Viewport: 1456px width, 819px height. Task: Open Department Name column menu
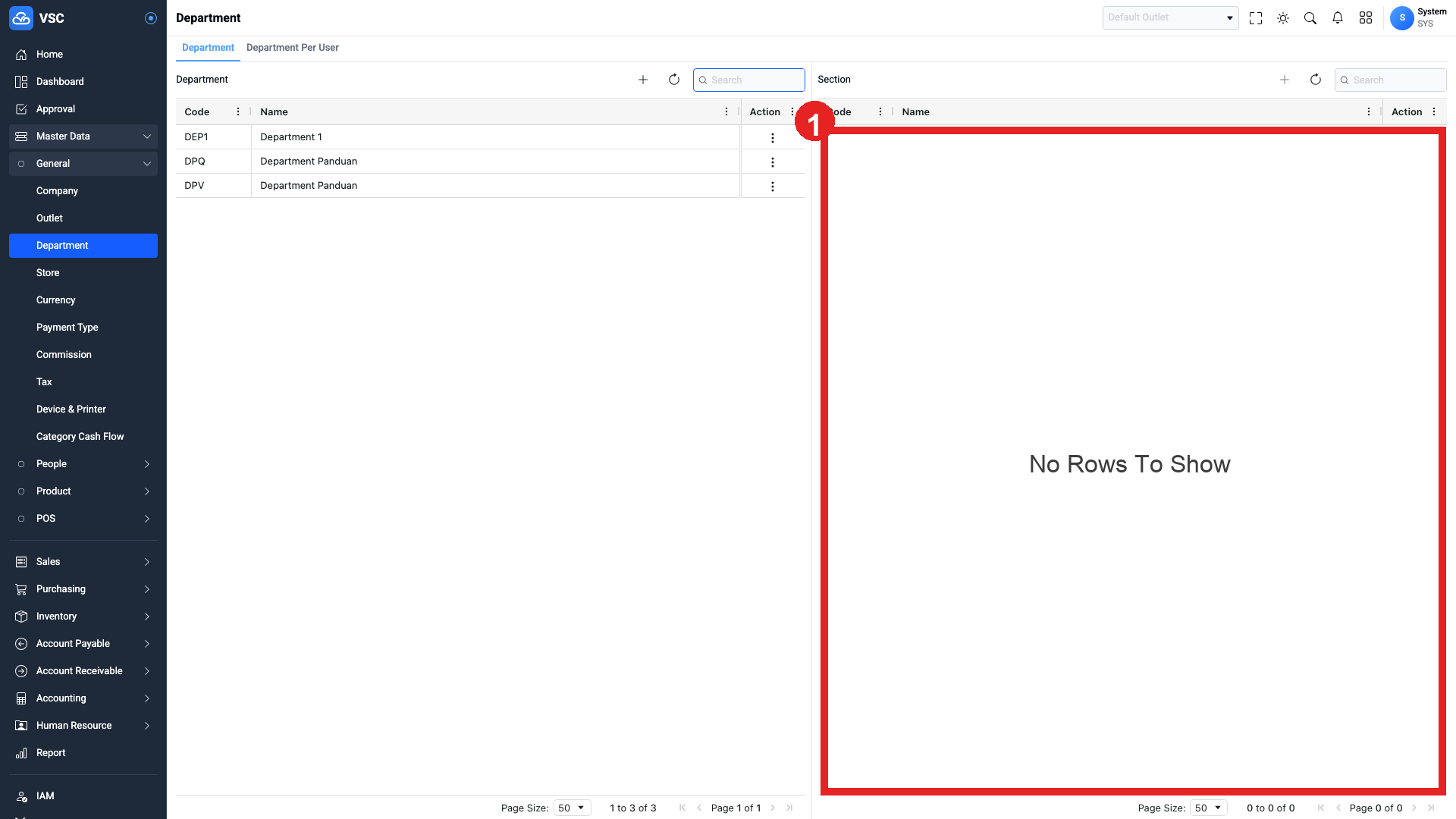point(726,112)
